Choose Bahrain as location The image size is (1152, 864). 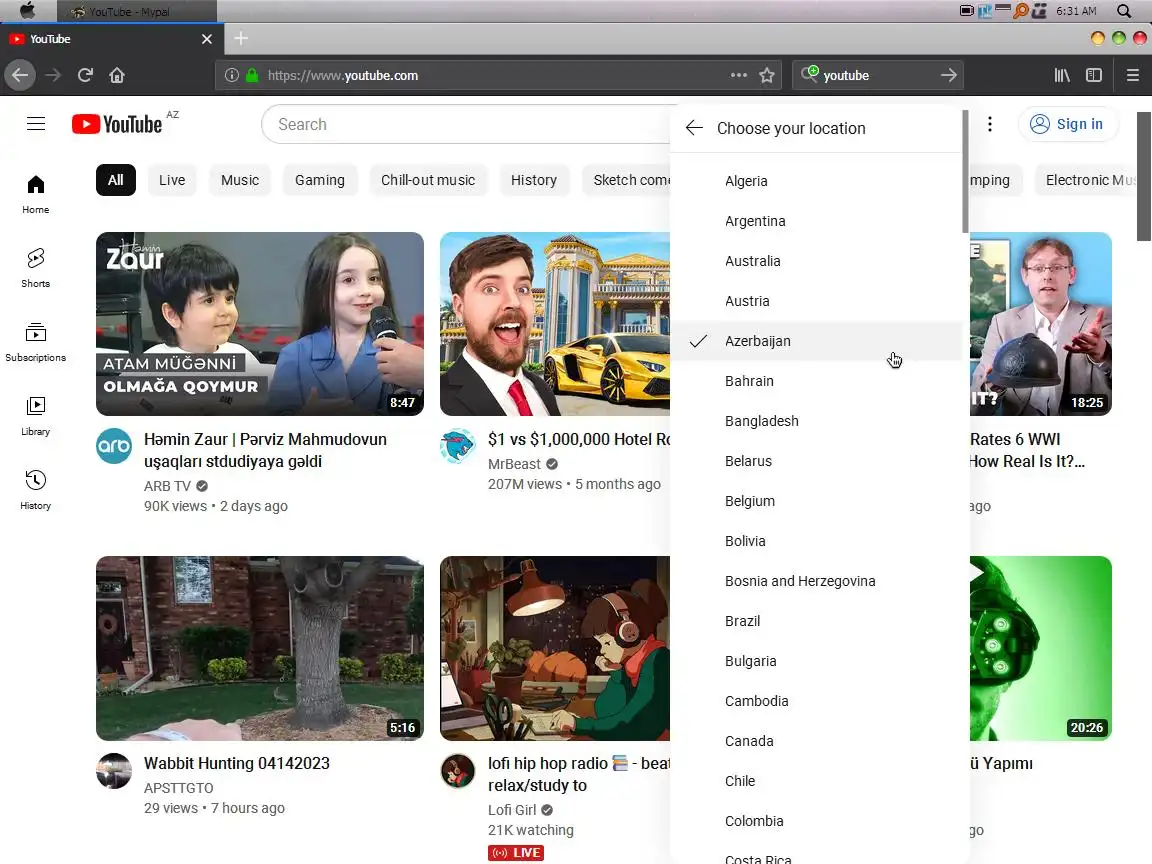tap(816, 381)
